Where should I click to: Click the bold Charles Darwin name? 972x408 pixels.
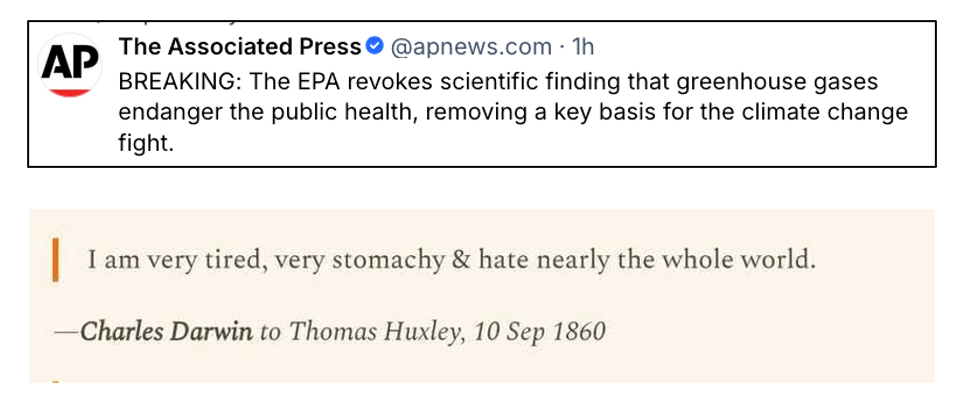pos(166,331)
